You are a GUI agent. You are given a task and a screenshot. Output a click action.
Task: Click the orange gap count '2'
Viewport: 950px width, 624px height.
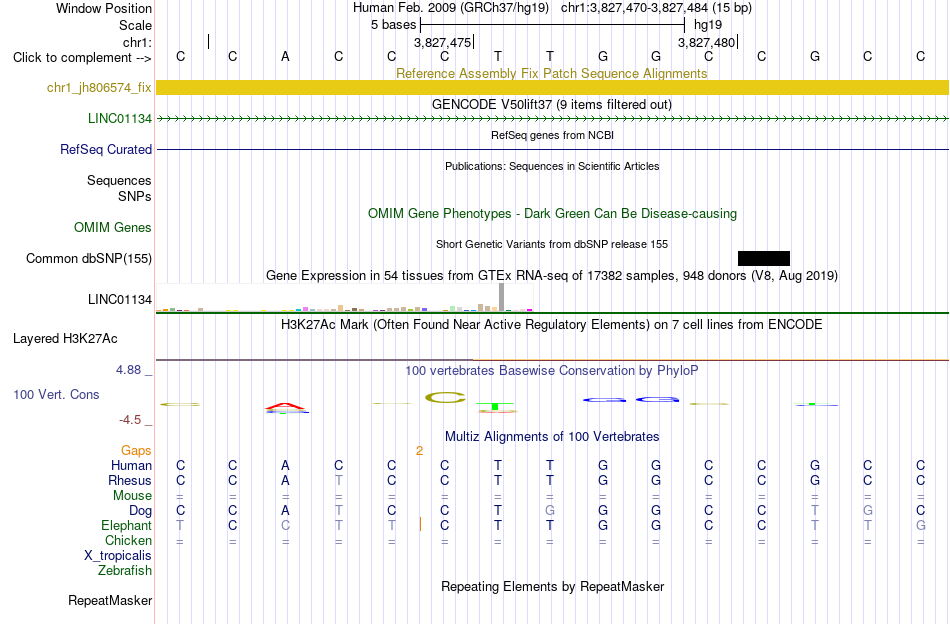point(419,451)
